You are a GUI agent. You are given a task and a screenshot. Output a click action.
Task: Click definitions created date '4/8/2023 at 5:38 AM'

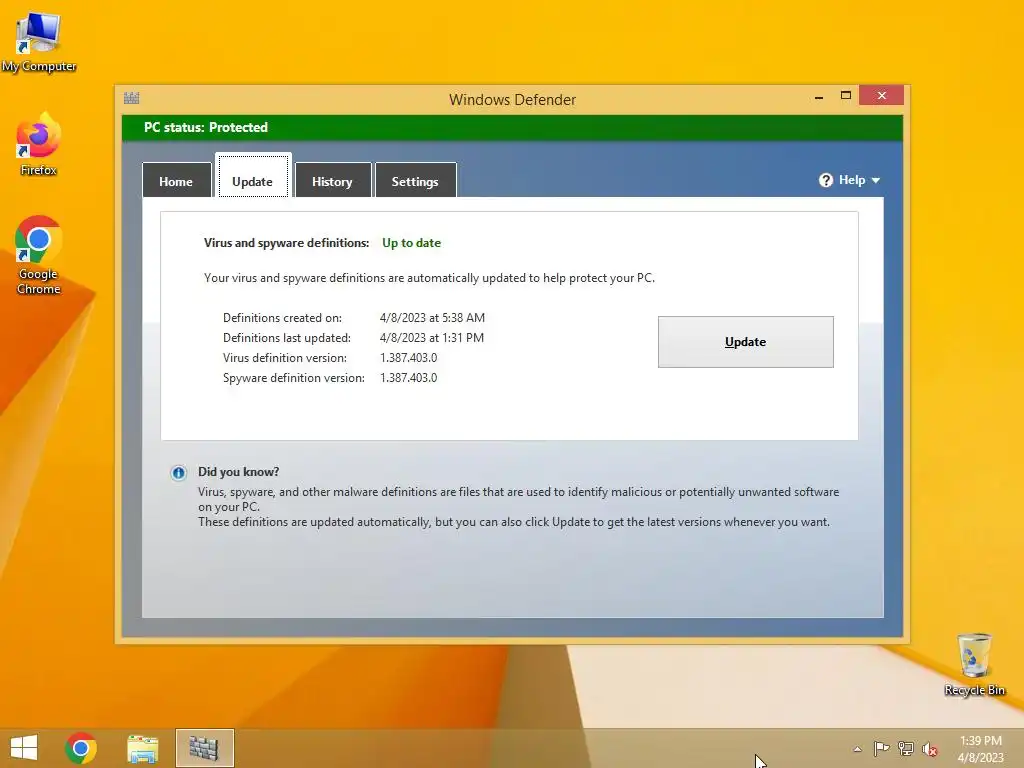(x=432, y=318)
